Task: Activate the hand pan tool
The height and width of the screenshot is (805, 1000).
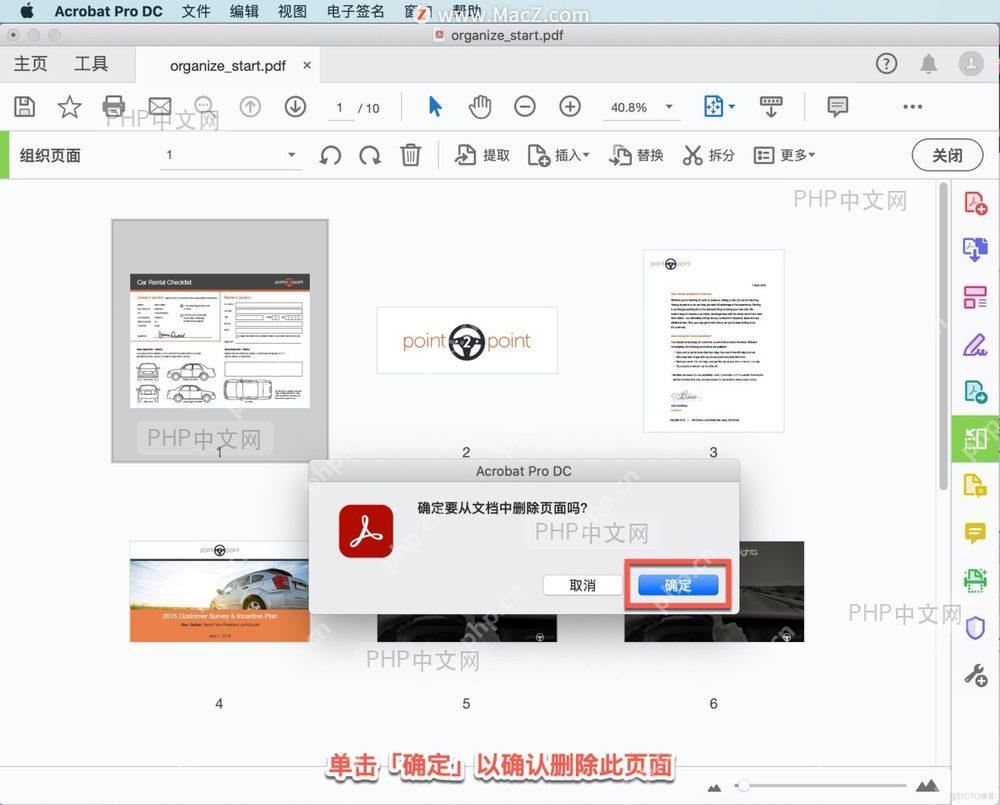Action: 480,107
